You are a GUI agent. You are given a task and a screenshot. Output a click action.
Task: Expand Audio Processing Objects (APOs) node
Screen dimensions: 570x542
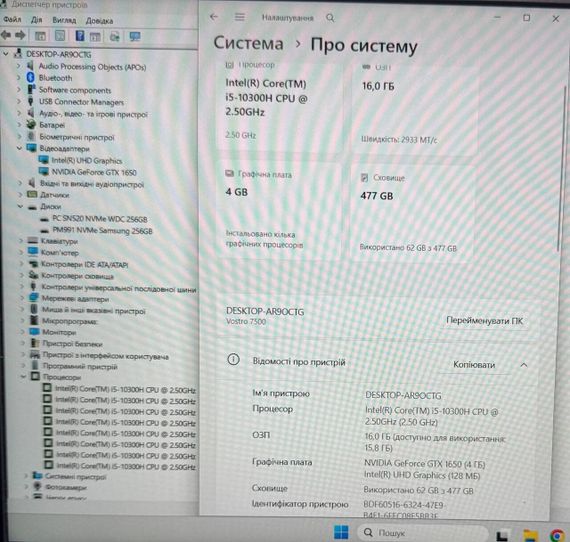click(19, 66)
